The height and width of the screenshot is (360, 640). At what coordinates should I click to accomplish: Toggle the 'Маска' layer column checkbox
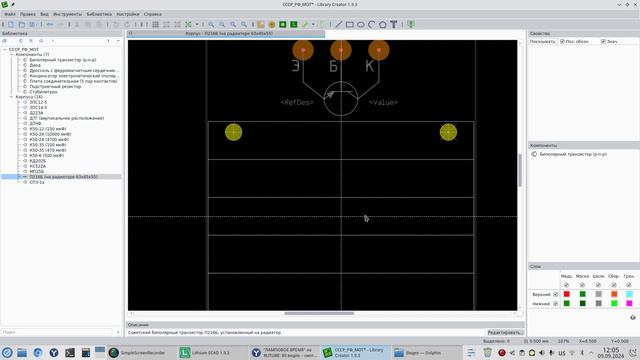(582, 285)
